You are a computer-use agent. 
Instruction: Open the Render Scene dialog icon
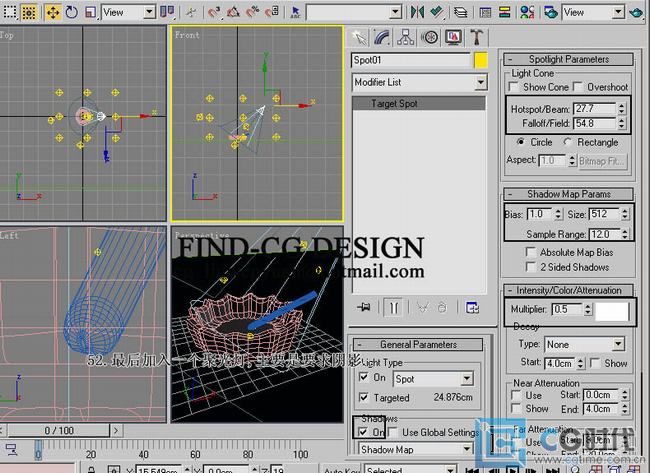(x=551, y=12)
